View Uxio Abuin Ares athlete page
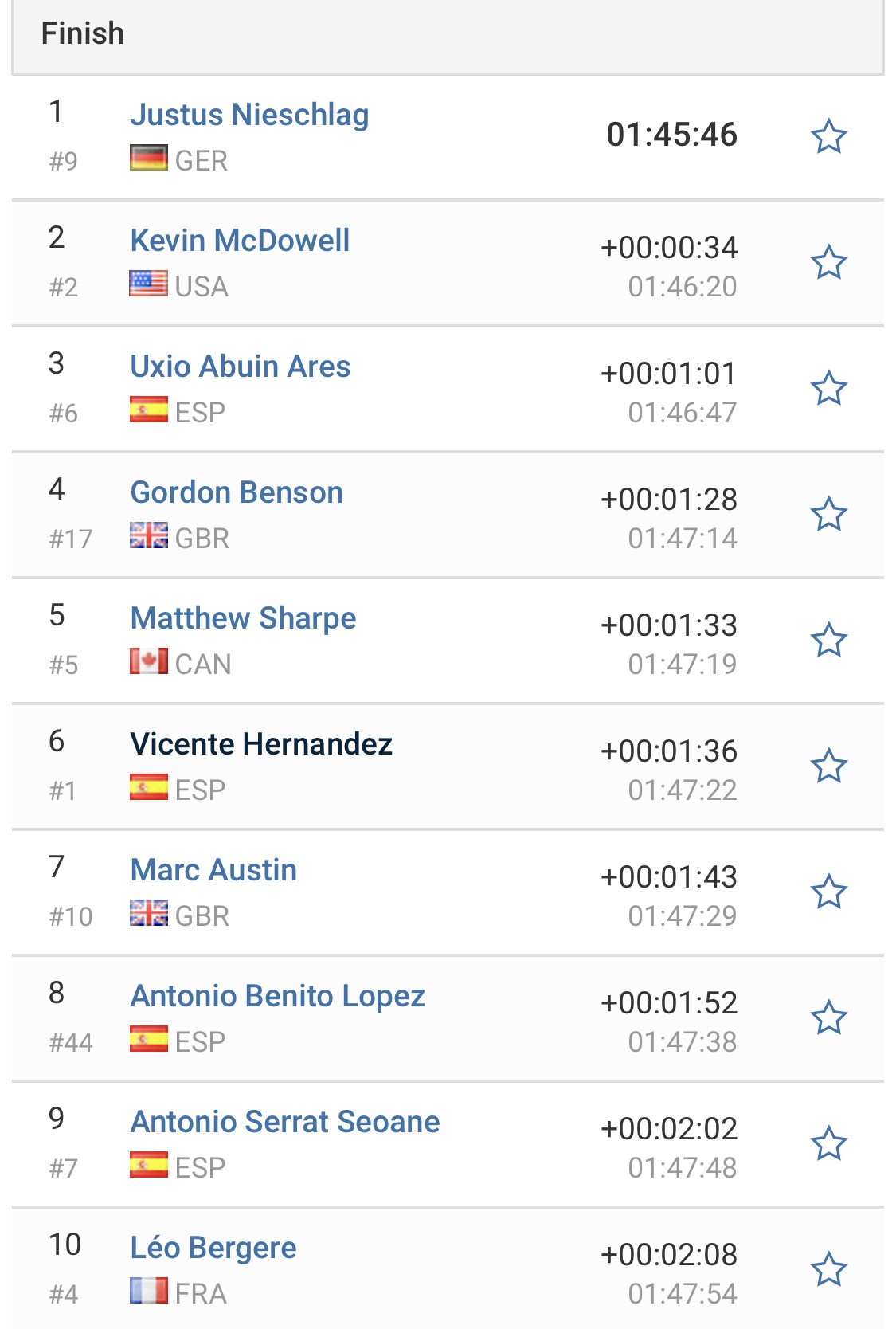 pos(241,367)
